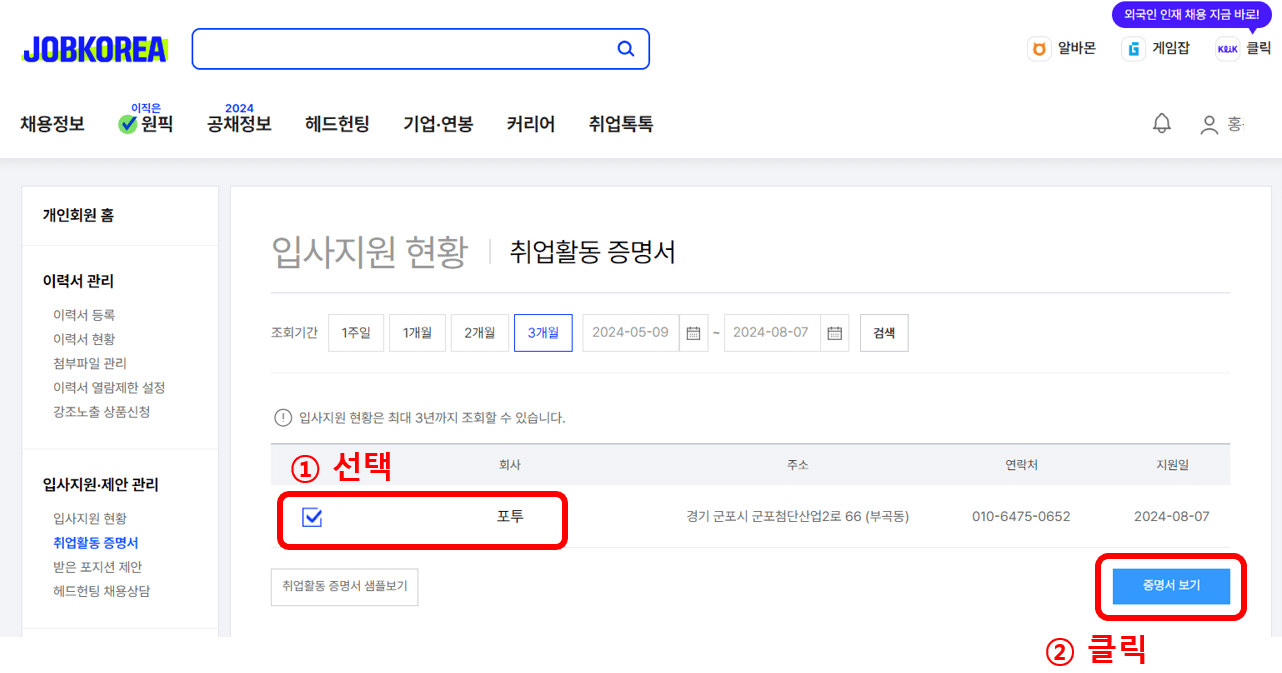Open the start date calendar icon
The image size is (1282, 673).
pos(693,332)
